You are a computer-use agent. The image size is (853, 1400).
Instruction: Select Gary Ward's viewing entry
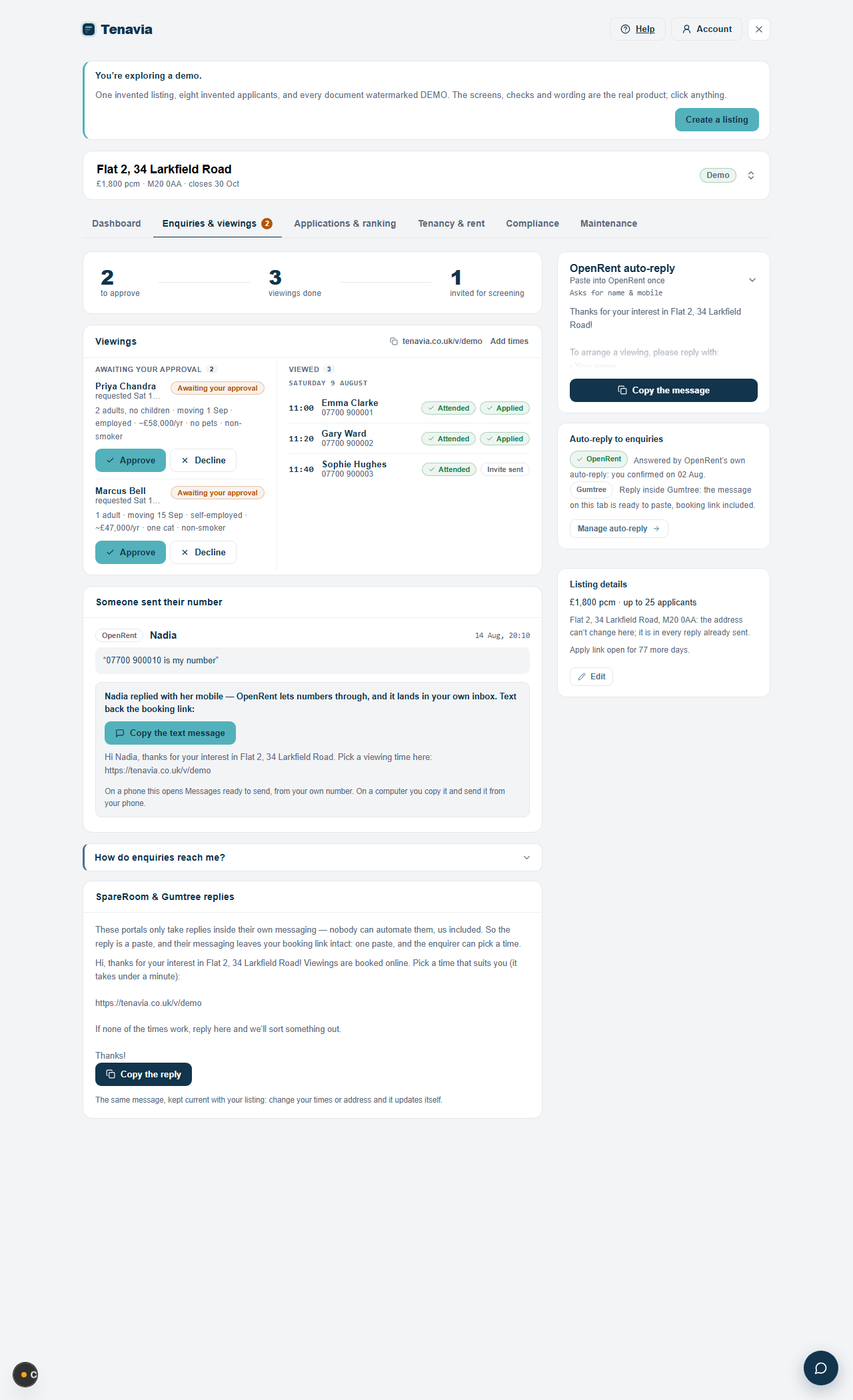(409, 439)
